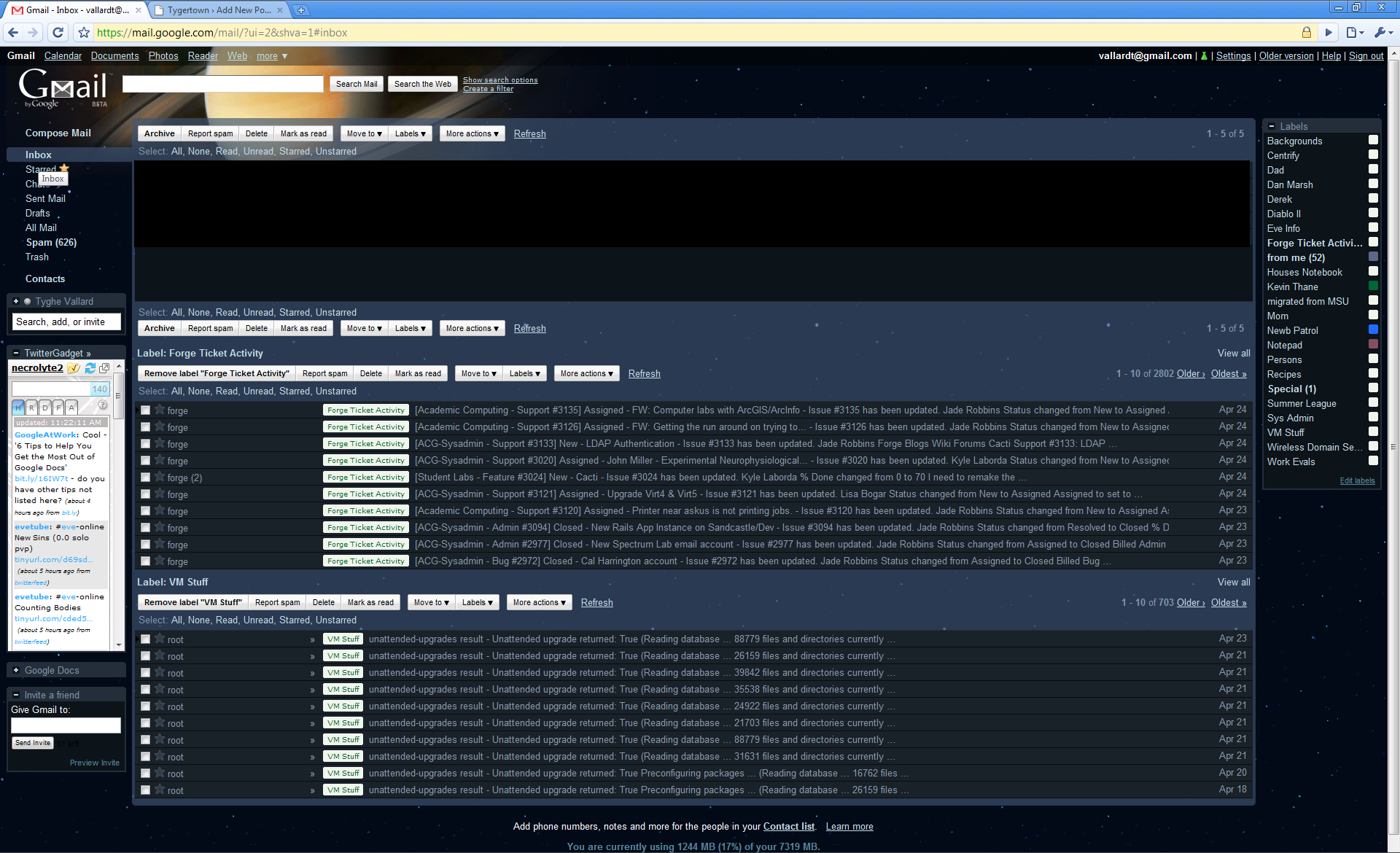
Task: Click the browser Forward arrow
Action: click(33, 32)
